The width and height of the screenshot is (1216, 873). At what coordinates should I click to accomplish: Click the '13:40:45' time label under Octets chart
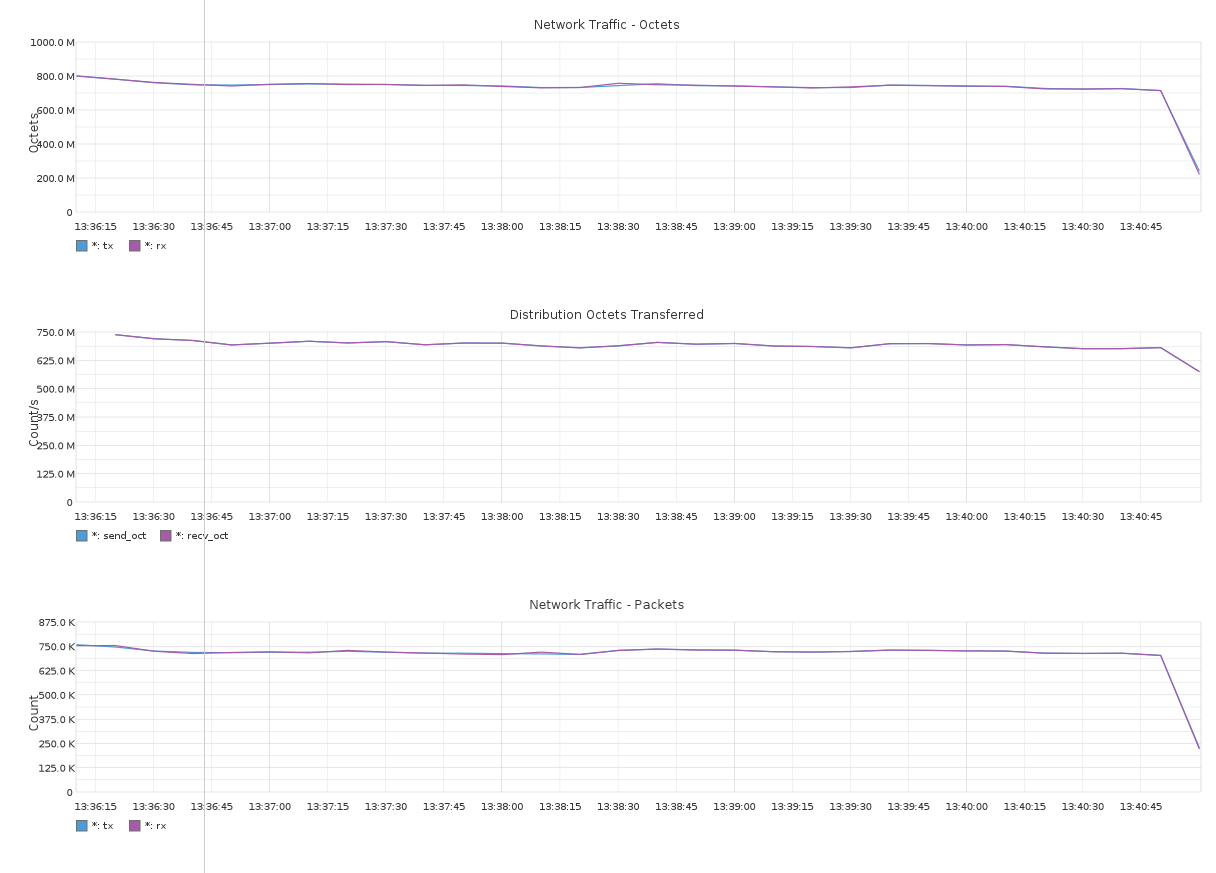click(1141, 227)
